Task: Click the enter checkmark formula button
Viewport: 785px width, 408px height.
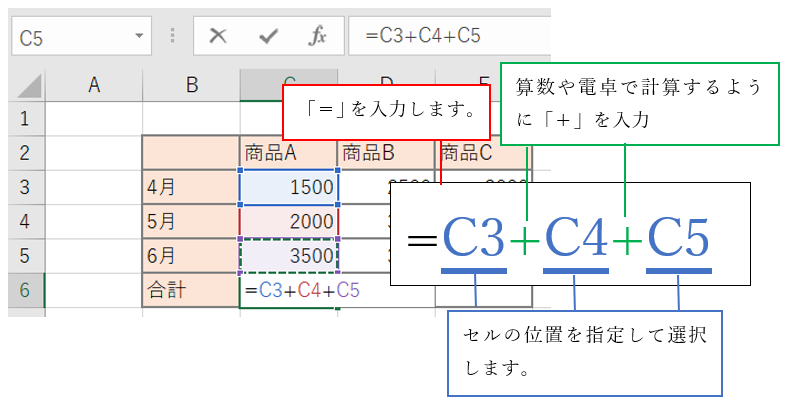Action: [x=268, y=37]
